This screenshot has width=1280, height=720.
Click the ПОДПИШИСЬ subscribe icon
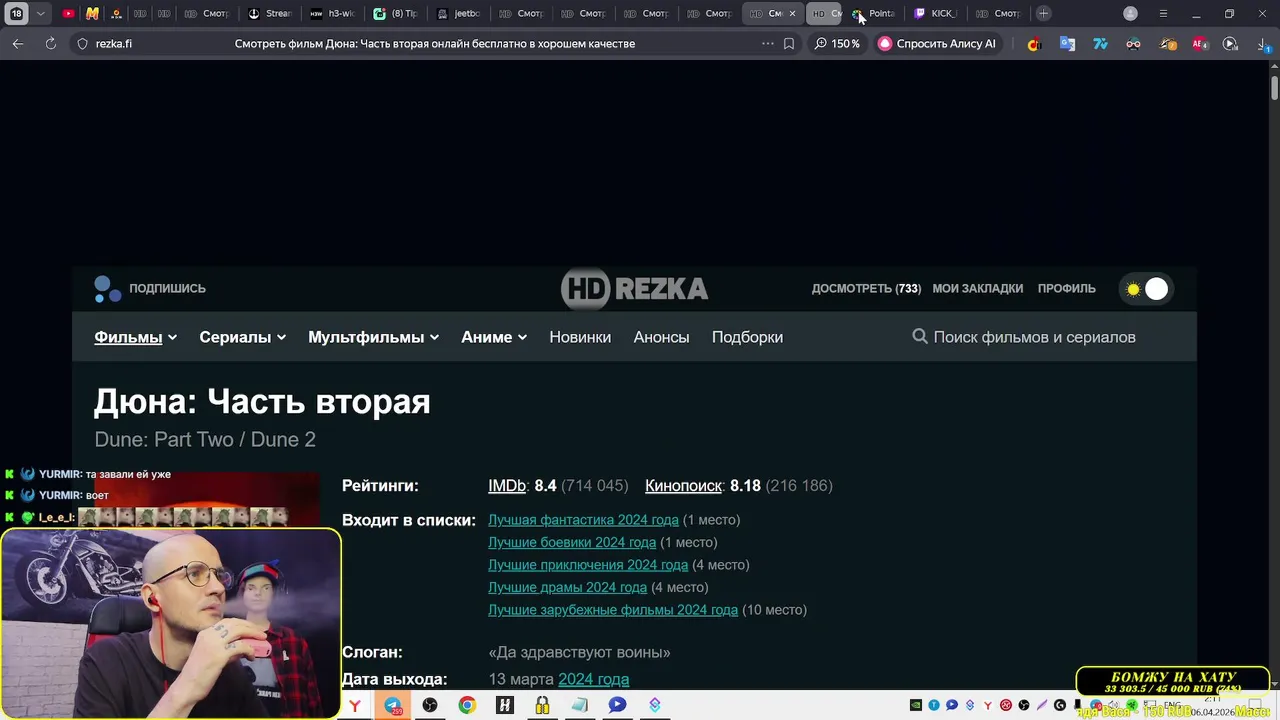tap(108, 289)
